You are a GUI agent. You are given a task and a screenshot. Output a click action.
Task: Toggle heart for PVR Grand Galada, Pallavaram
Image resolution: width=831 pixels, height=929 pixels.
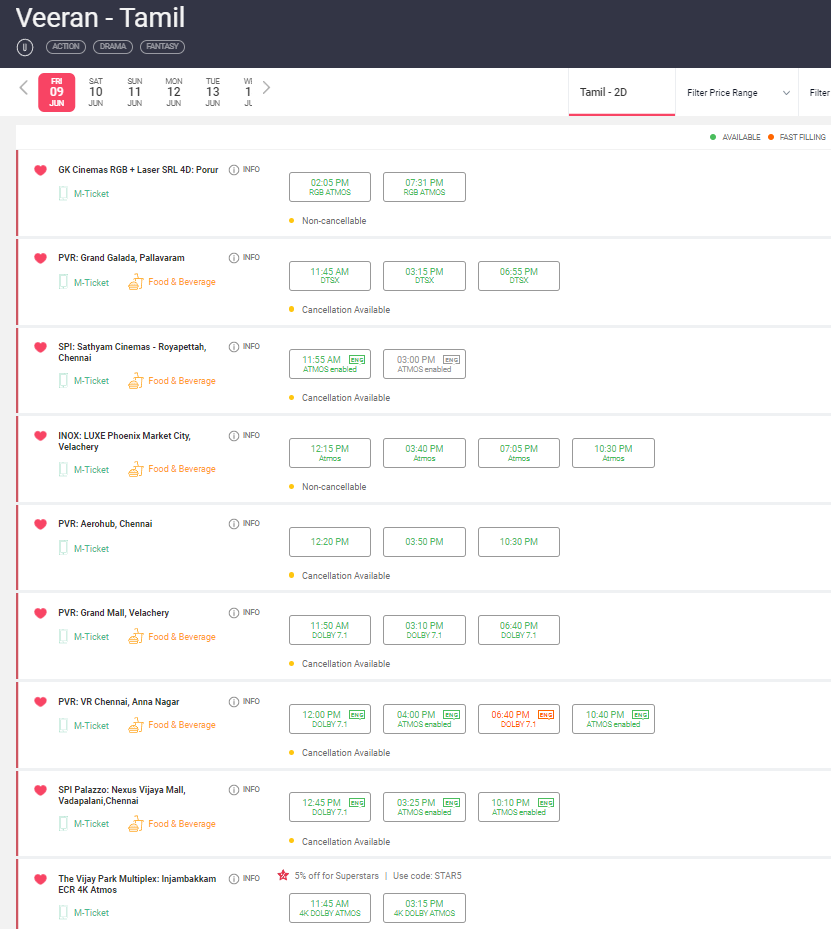[x=40, y=258]
